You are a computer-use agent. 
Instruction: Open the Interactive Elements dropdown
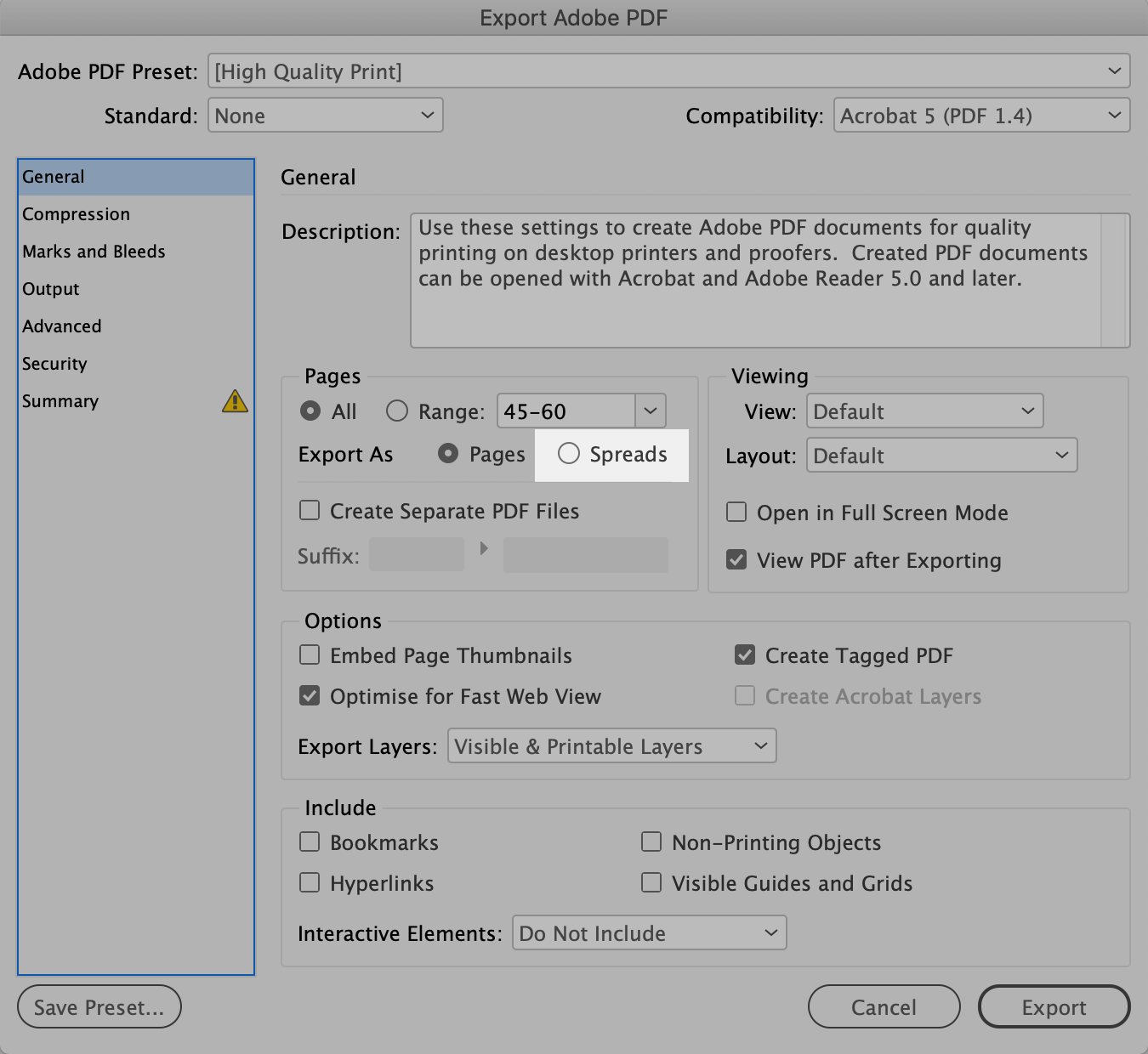pos(650,933)
